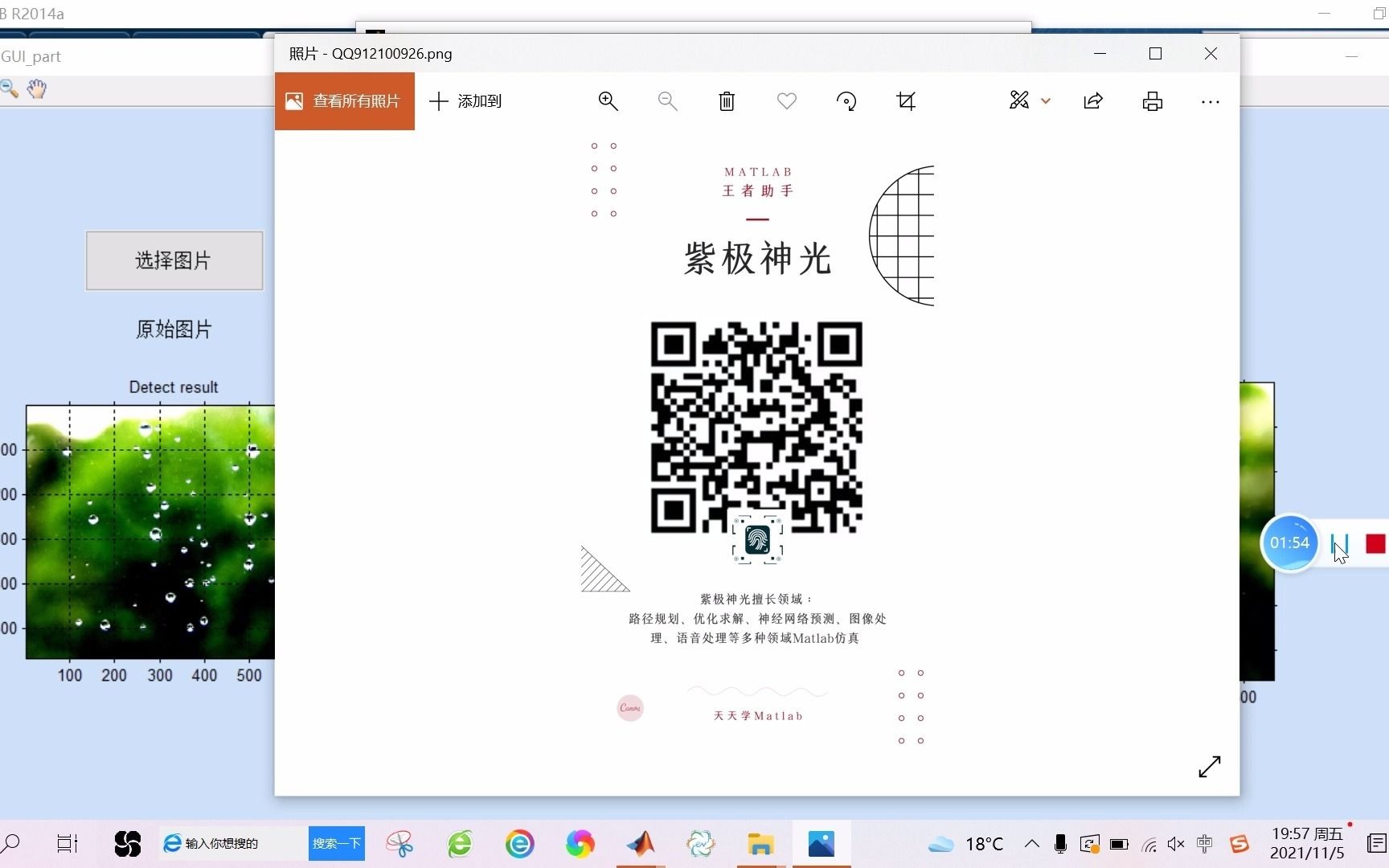The height and width of the screenshot is (868, 1389).
Task: Rotate the photo
Action: [846, 101]
